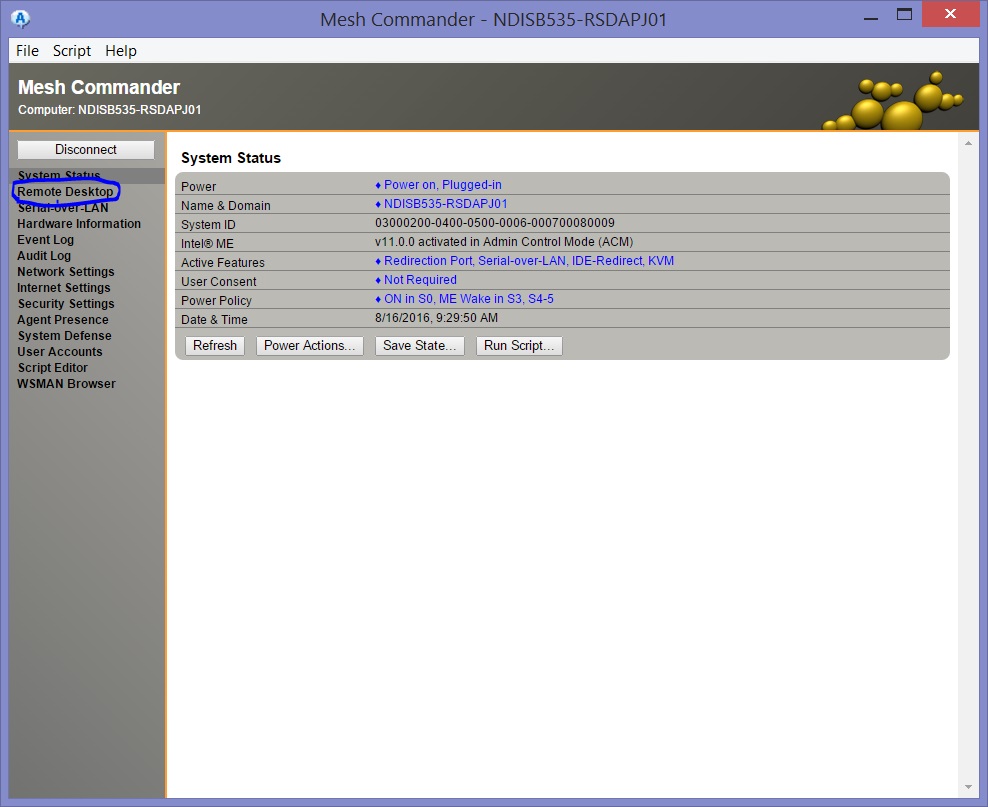Open the Event Log section
This screenshot has width=988, height=807.
pos(45,240)
